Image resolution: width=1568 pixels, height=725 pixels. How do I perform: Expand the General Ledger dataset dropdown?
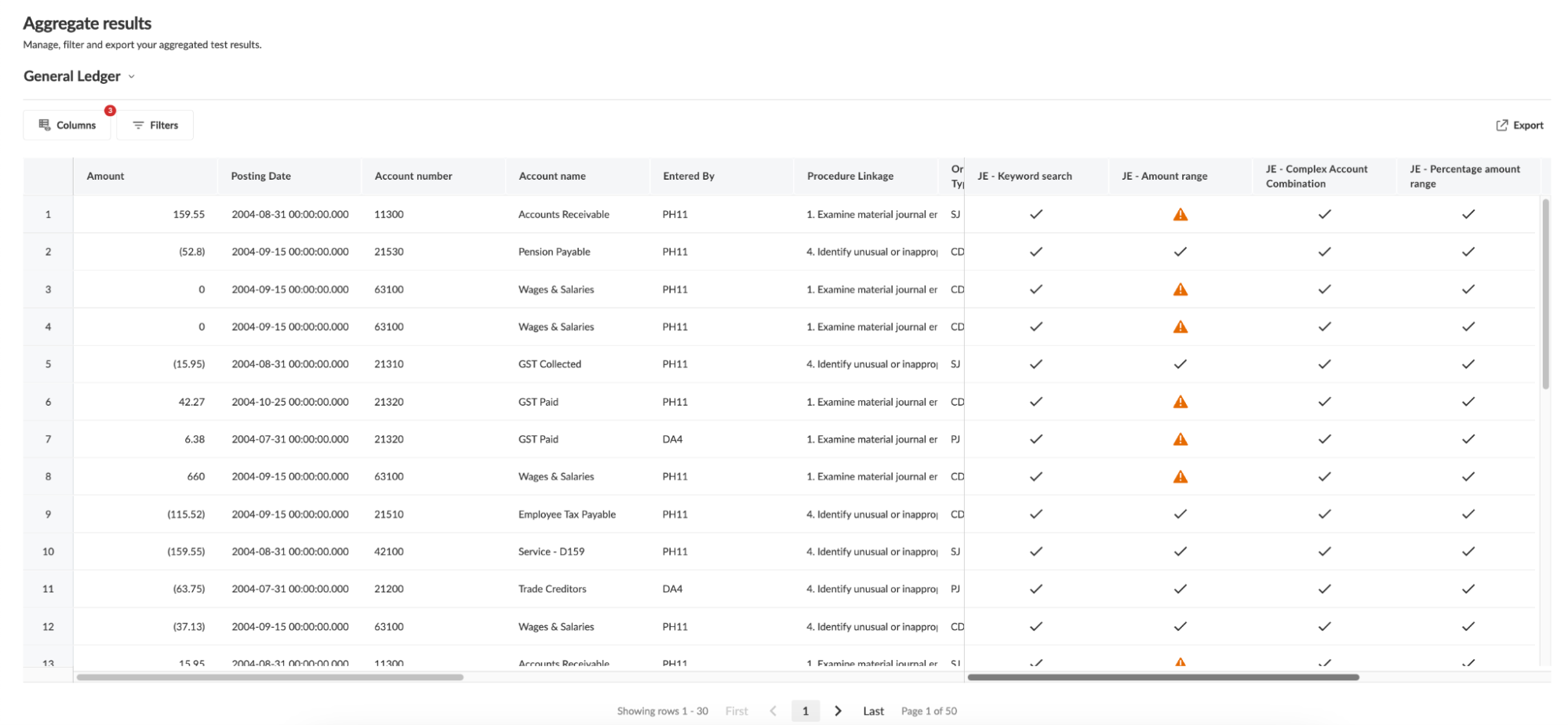click(132, 76)
